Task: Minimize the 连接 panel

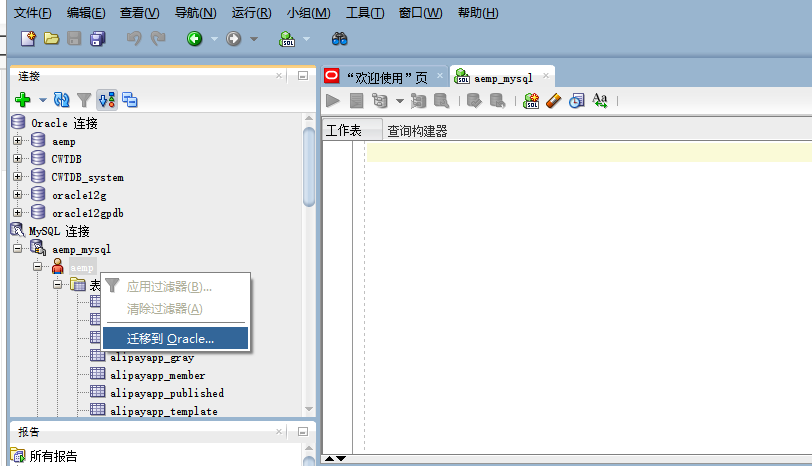Action: click(303, 76)
